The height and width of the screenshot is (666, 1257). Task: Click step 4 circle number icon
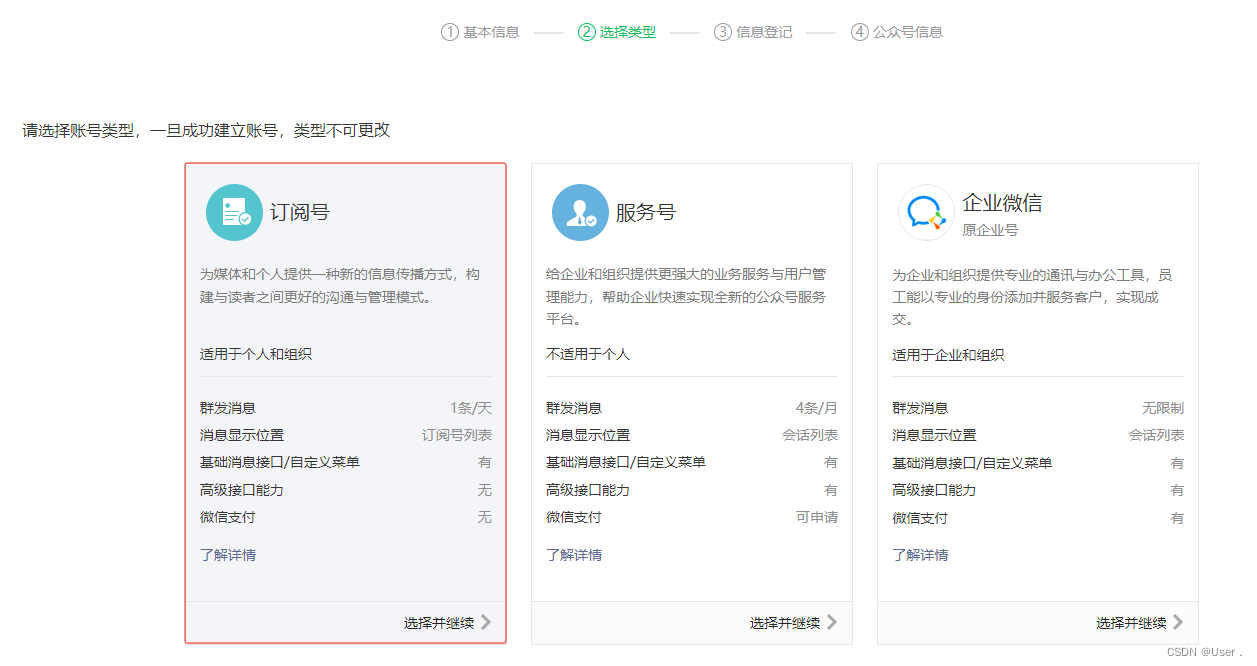(859, 32)
